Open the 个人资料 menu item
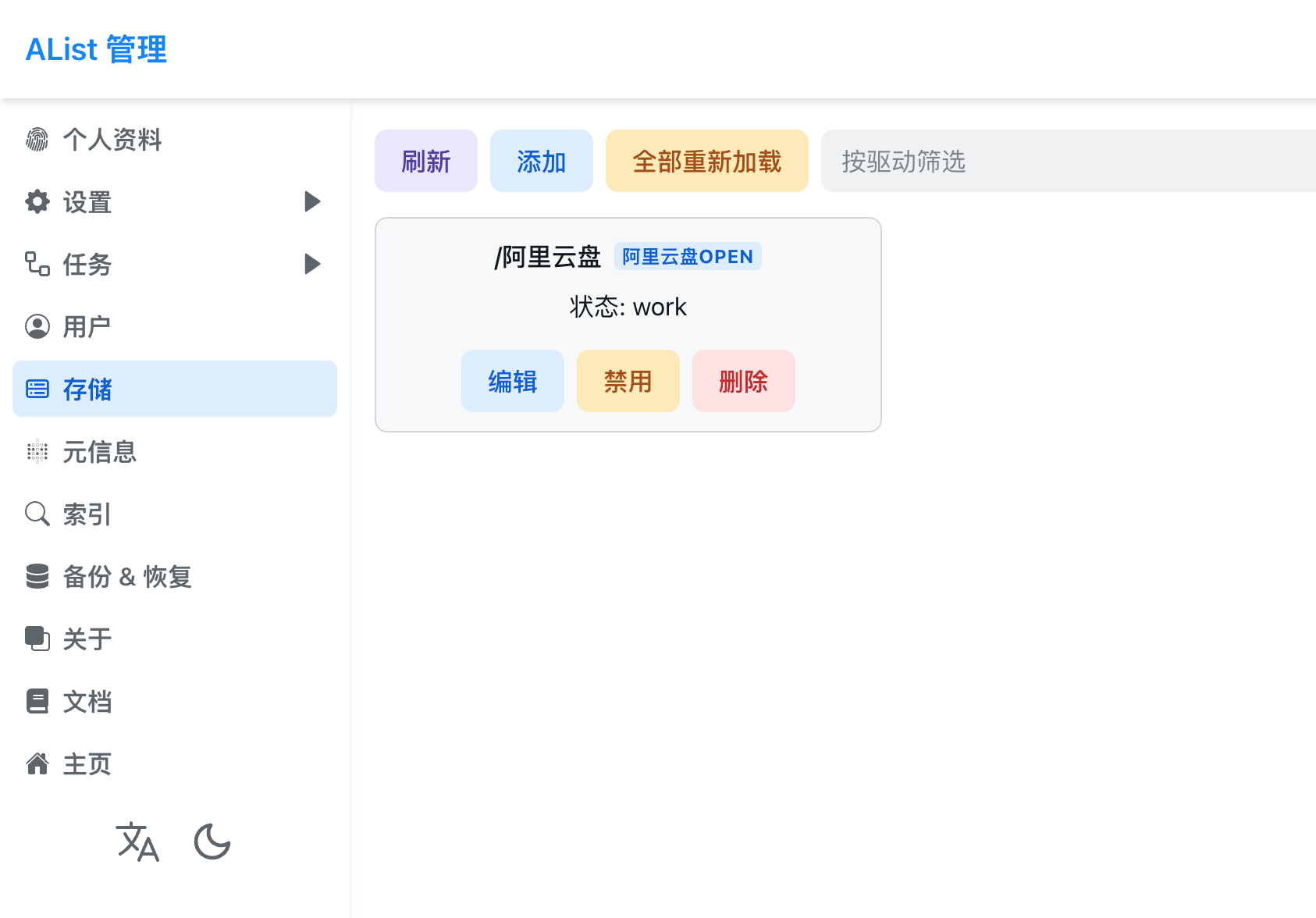 pyautogui.click(x=175, y=139)
